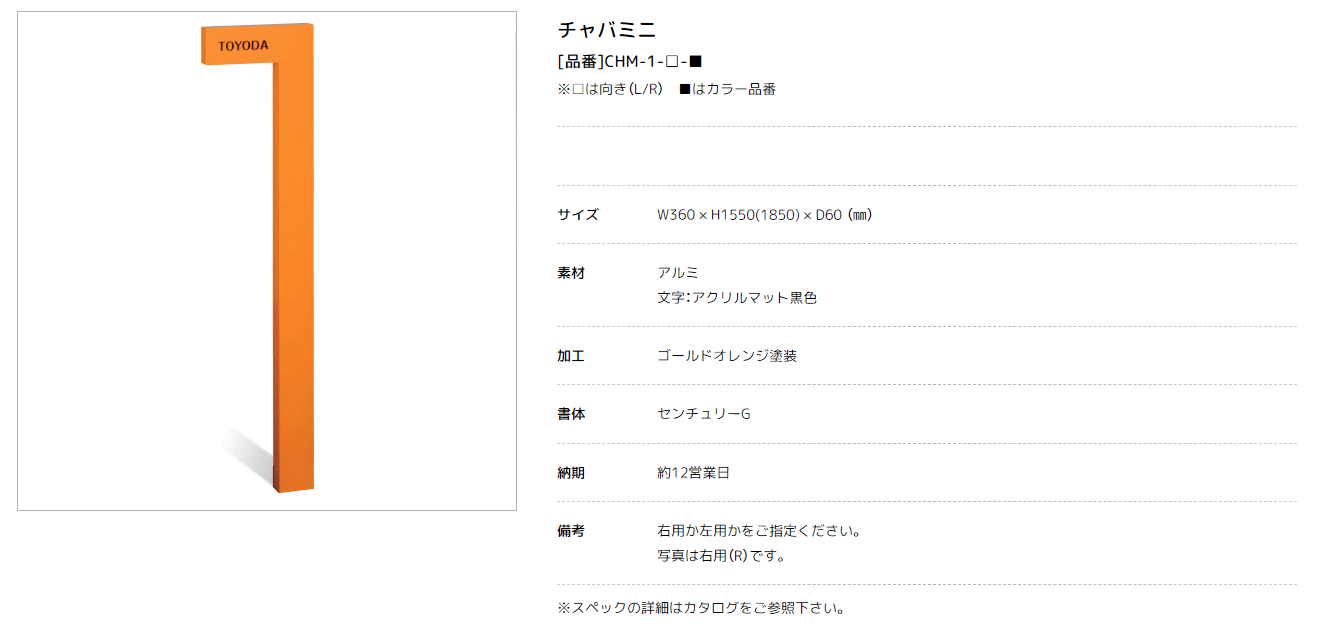Screen dimensions: 1331x634
Task: Click the W360 × H1550 dimensions value
Action: pyautogui.click(x=765, y=214)
